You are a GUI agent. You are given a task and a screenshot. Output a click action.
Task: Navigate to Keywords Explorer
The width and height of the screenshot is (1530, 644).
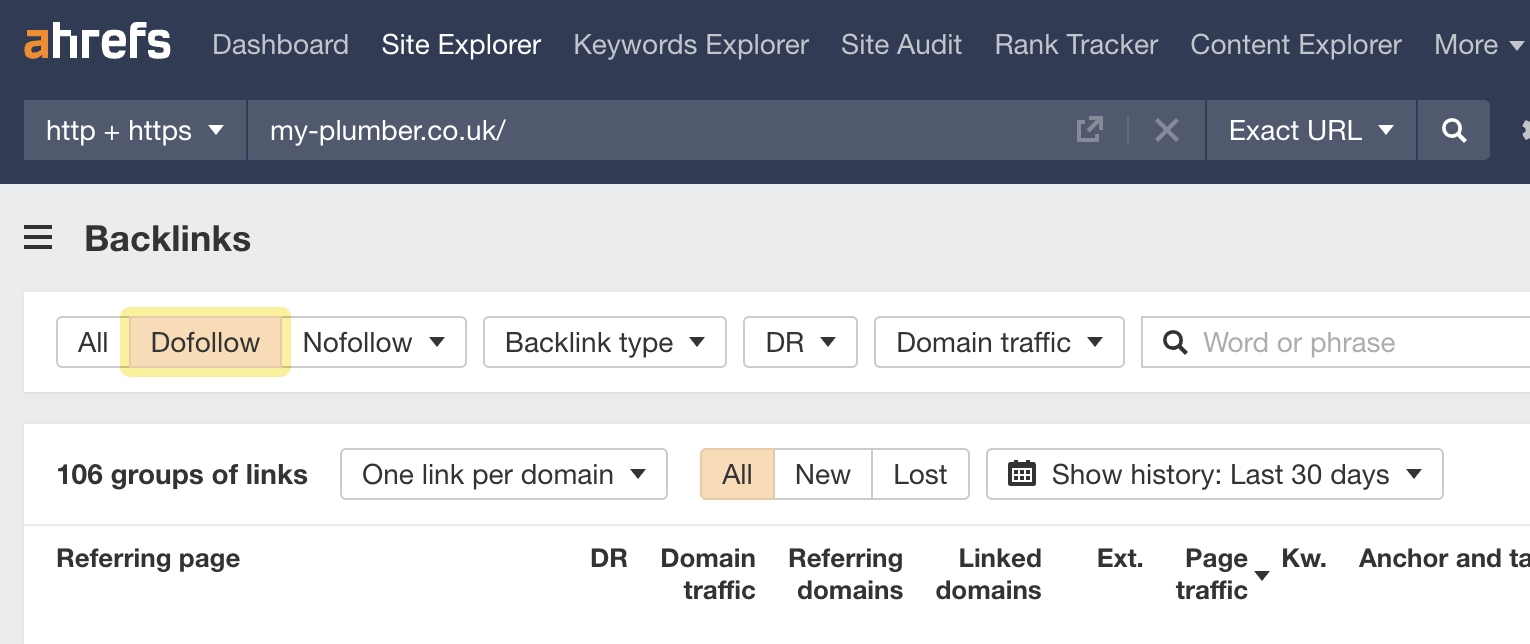pyautogui.click(x=690, y=44)
